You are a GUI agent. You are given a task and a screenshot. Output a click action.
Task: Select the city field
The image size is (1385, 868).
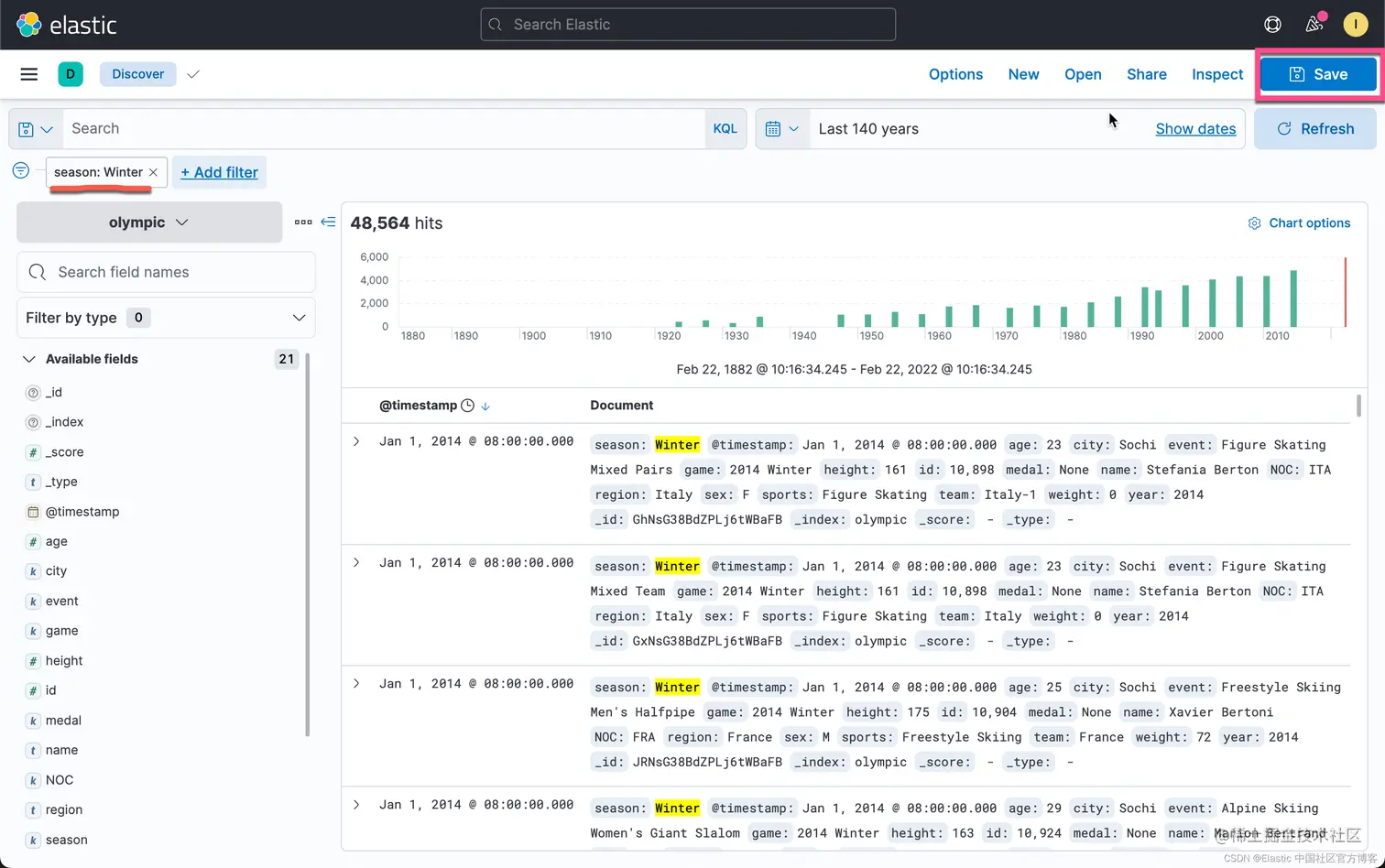(57, 571)
